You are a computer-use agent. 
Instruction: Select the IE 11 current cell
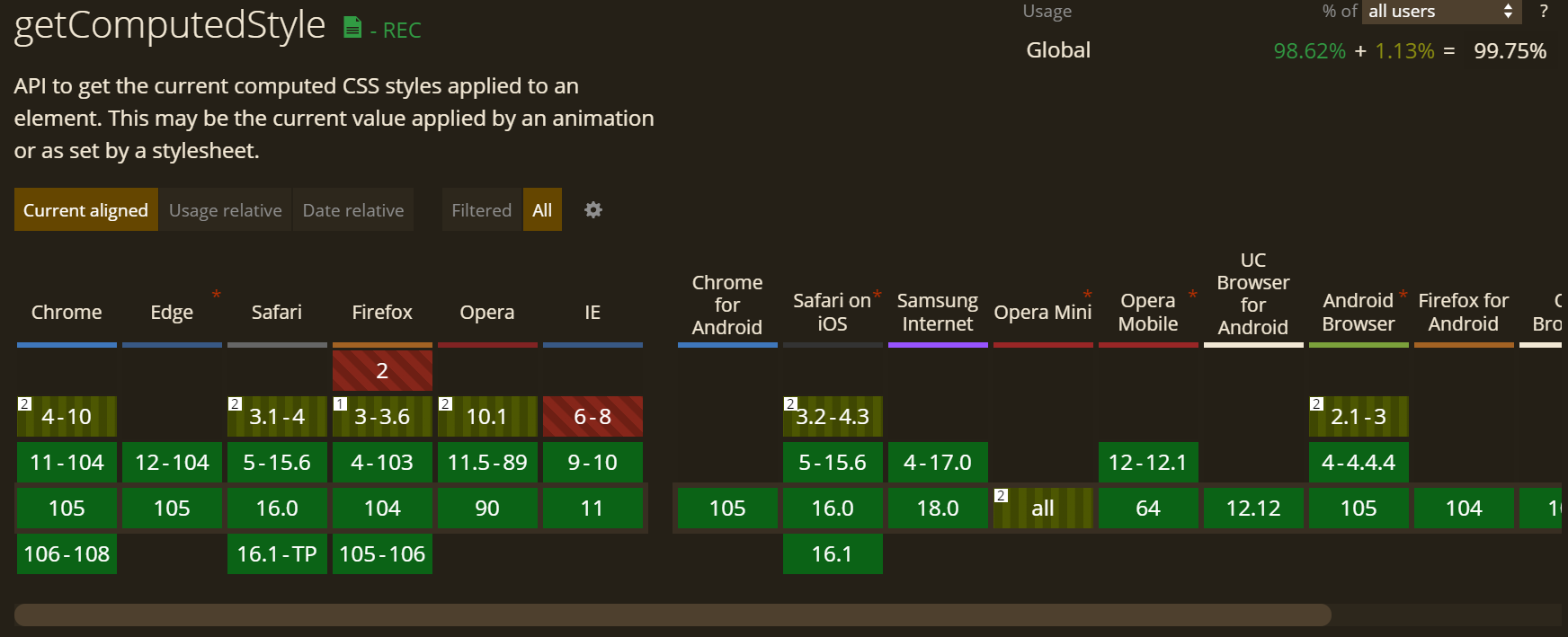coord(592,508)
